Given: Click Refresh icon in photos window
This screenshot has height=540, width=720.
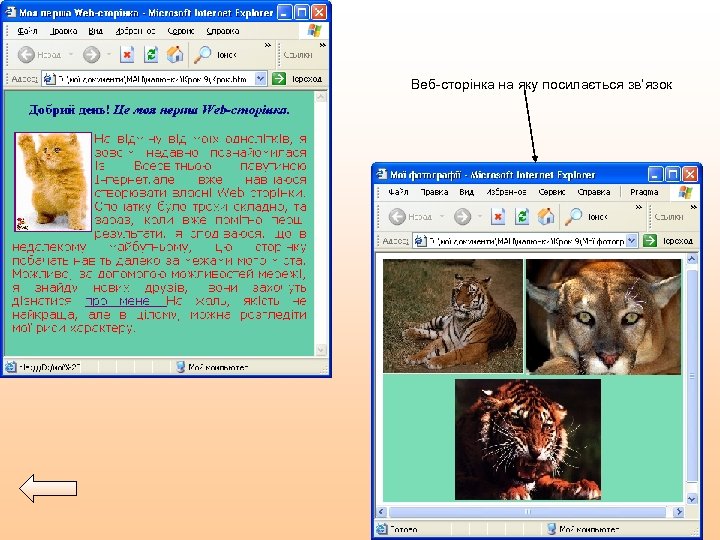Looking at the screenshot, I should 522,216.
